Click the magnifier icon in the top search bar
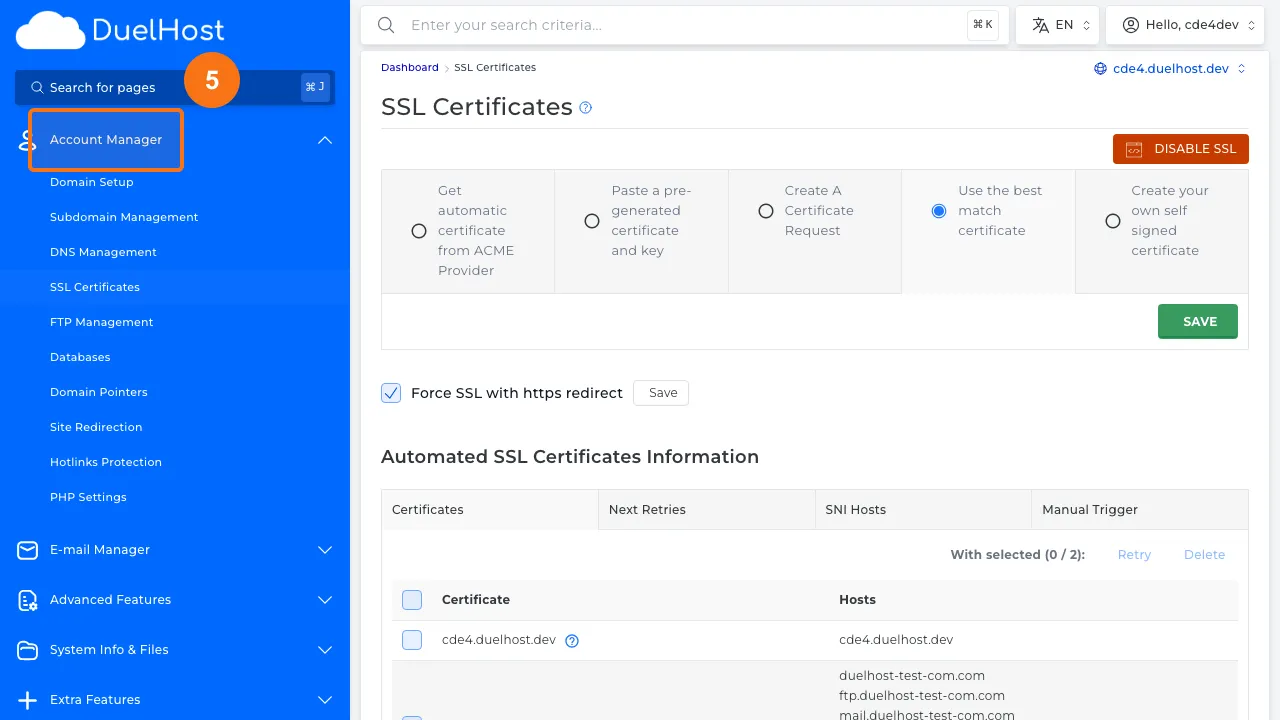The height and width of the screenshot is (720, 1280). point(386,25)
